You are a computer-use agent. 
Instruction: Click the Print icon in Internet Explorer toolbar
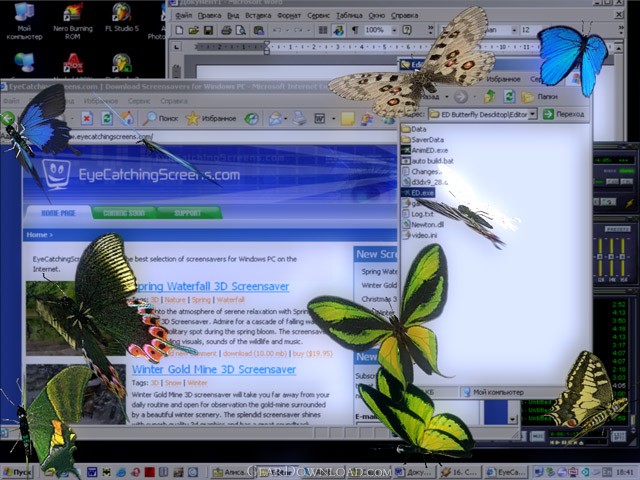pos(300,119)
